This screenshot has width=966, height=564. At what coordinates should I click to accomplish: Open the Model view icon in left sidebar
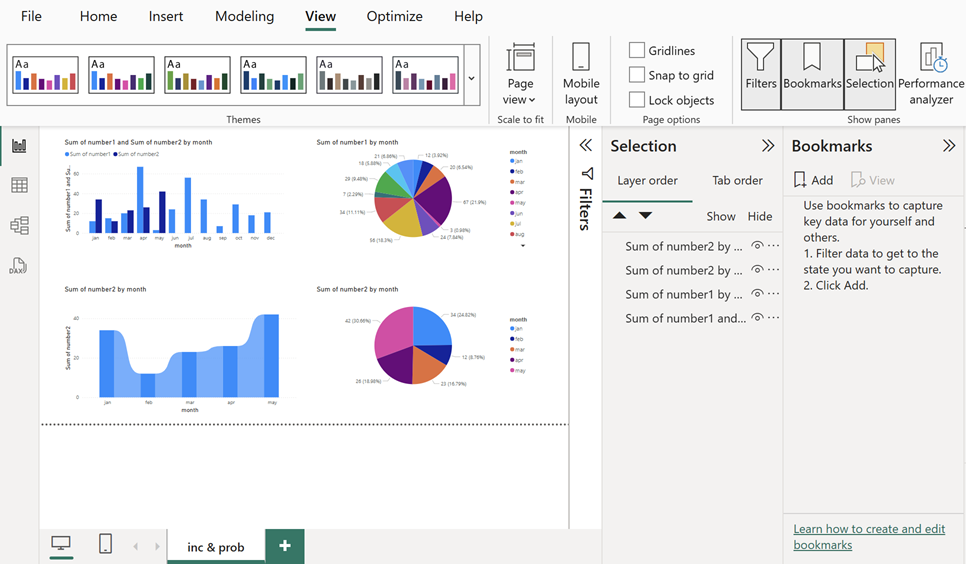click(x=19, y=226)
